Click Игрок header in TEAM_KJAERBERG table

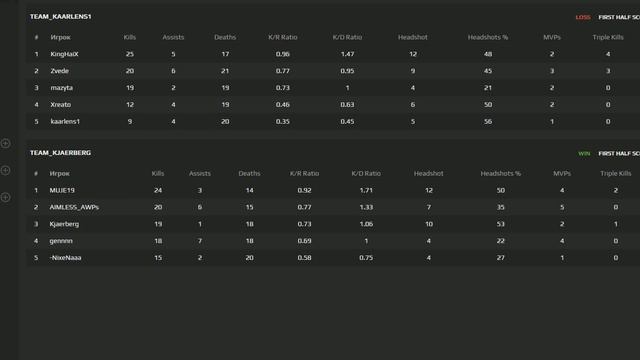pos(60,173)
